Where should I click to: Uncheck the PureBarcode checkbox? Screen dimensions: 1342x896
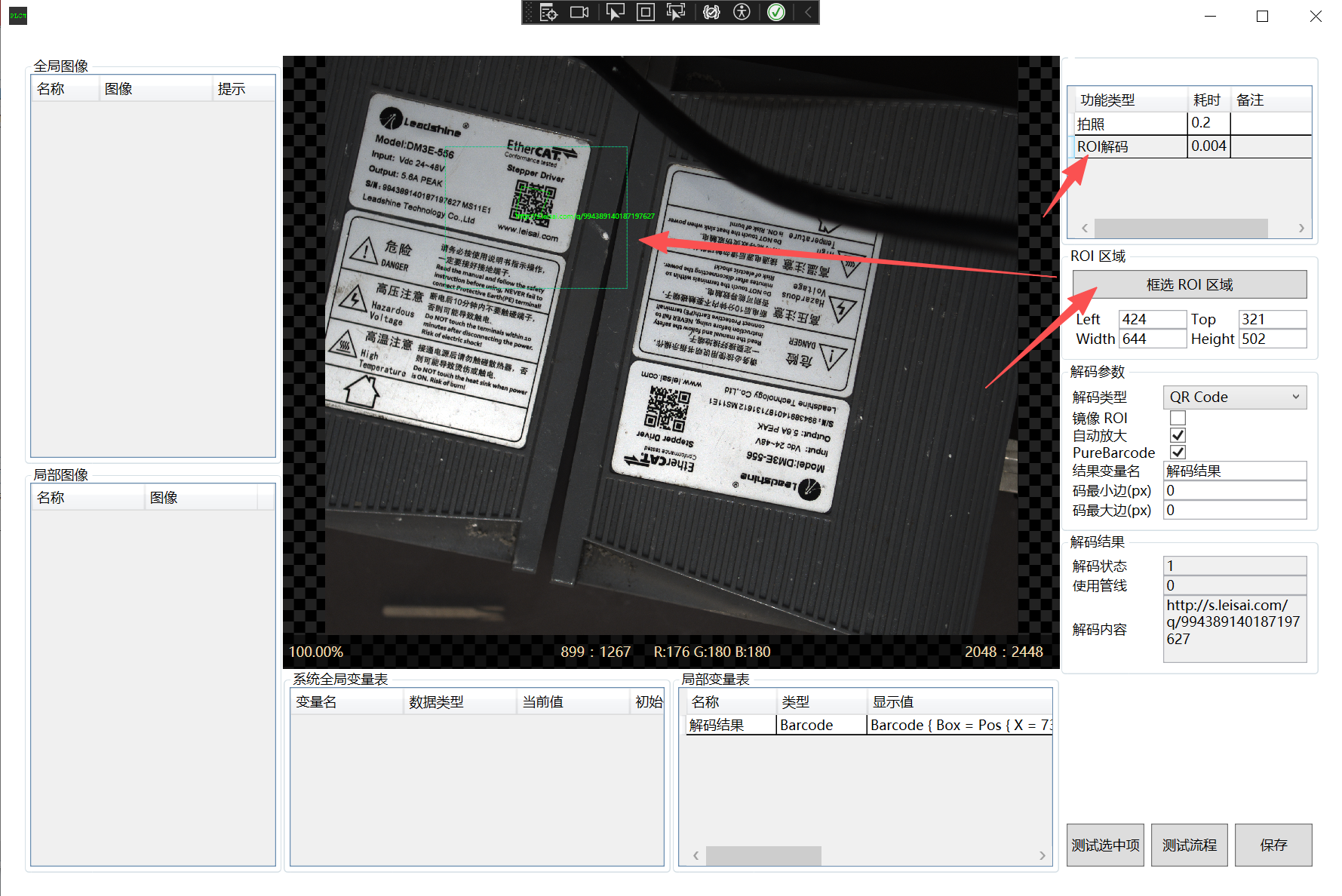pyautogui.click(x=1178, y=452)
